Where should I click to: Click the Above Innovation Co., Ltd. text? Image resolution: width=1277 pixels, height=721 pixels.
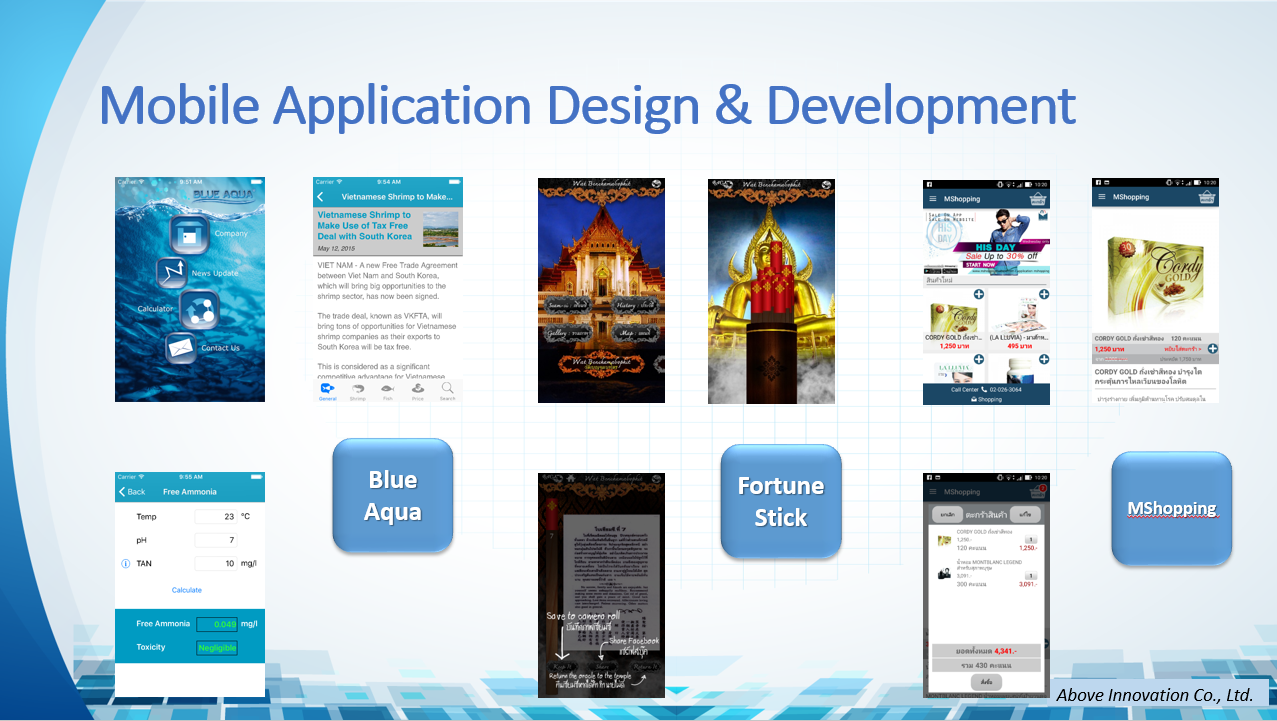click(x=1155, y=695)
